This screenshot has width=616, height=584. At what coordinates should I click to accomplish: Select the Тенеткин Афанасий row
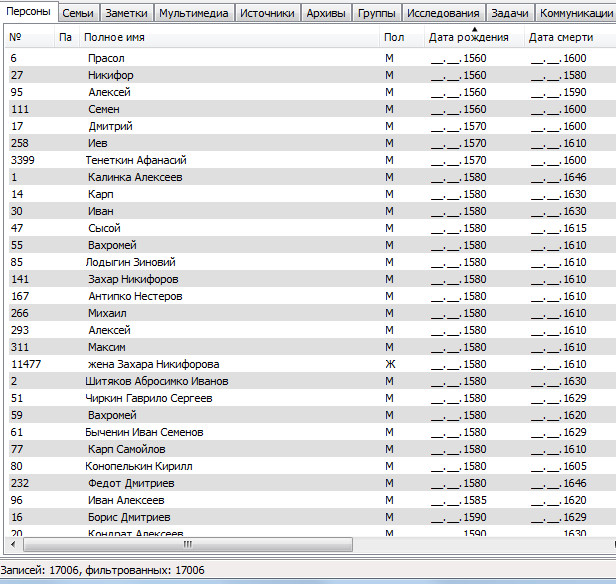(310, 160)
